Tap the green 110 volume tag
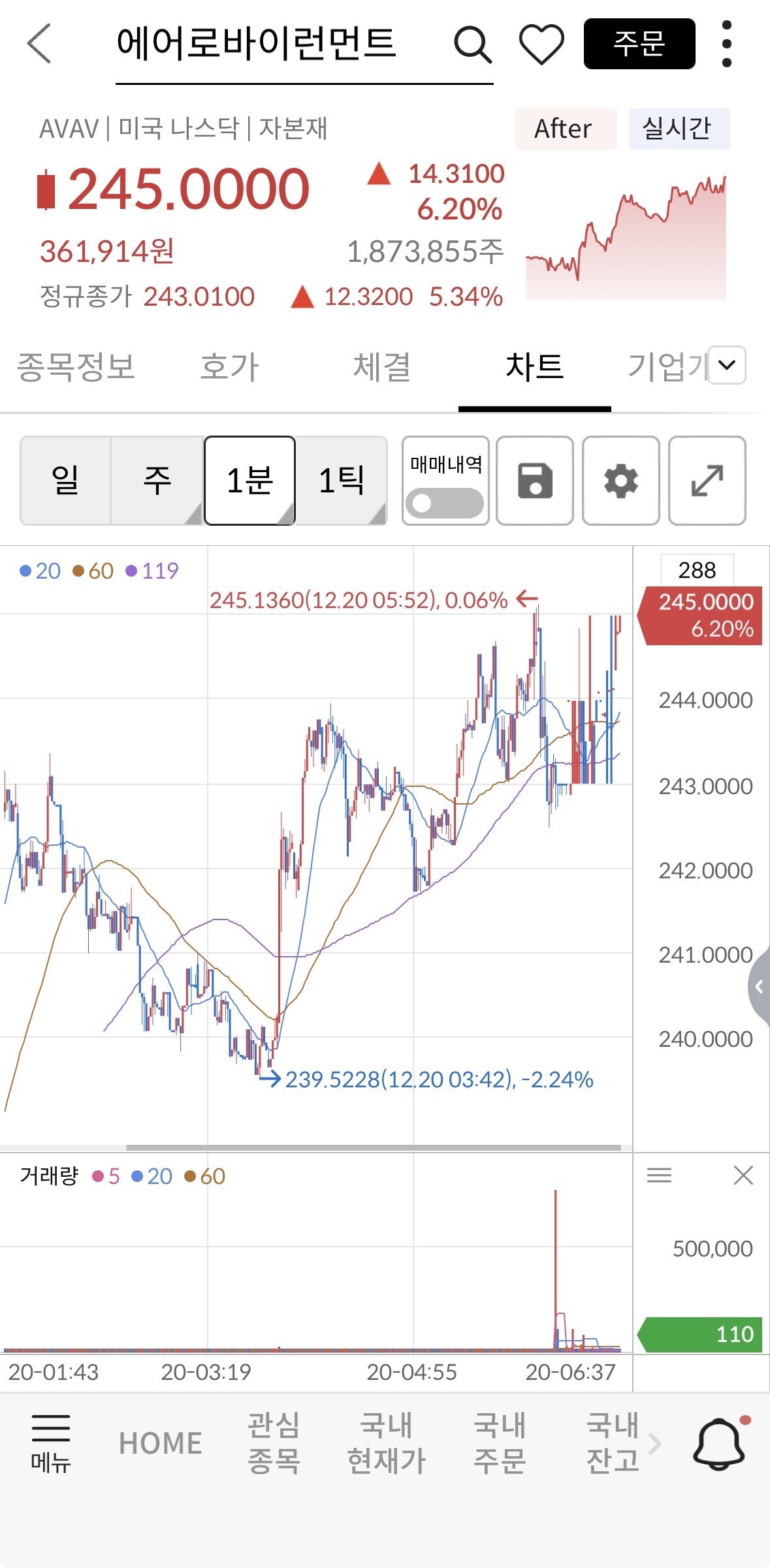Image resolution: width=770 pixels, height=1568 pixels. click(700, 1334)
